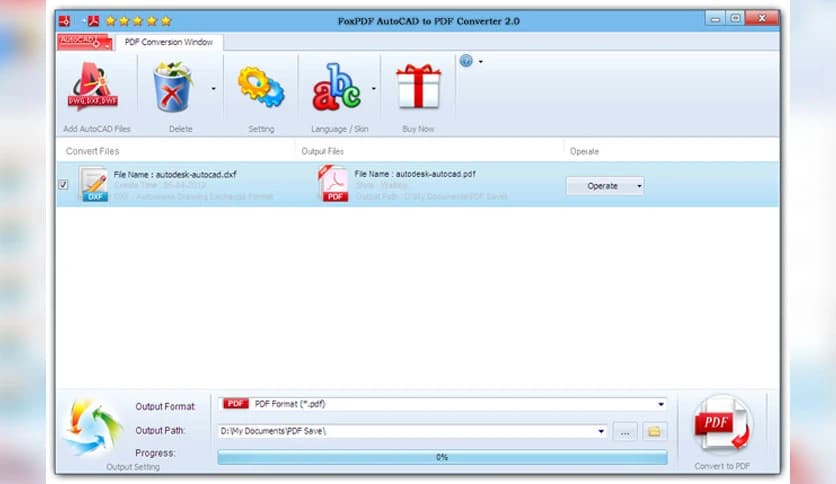Click the Buy Now gift icon

(x=418, y=86)
